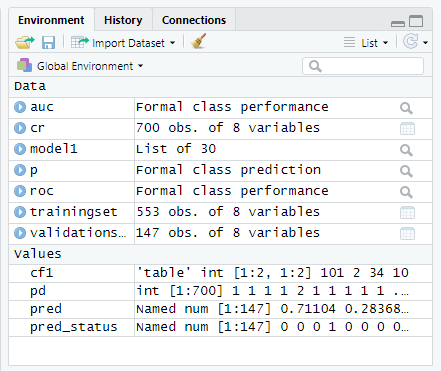Expand the trainingset variable listing arrow
Image resolution: width=441 pixels, height=371 pixels.
20,212
